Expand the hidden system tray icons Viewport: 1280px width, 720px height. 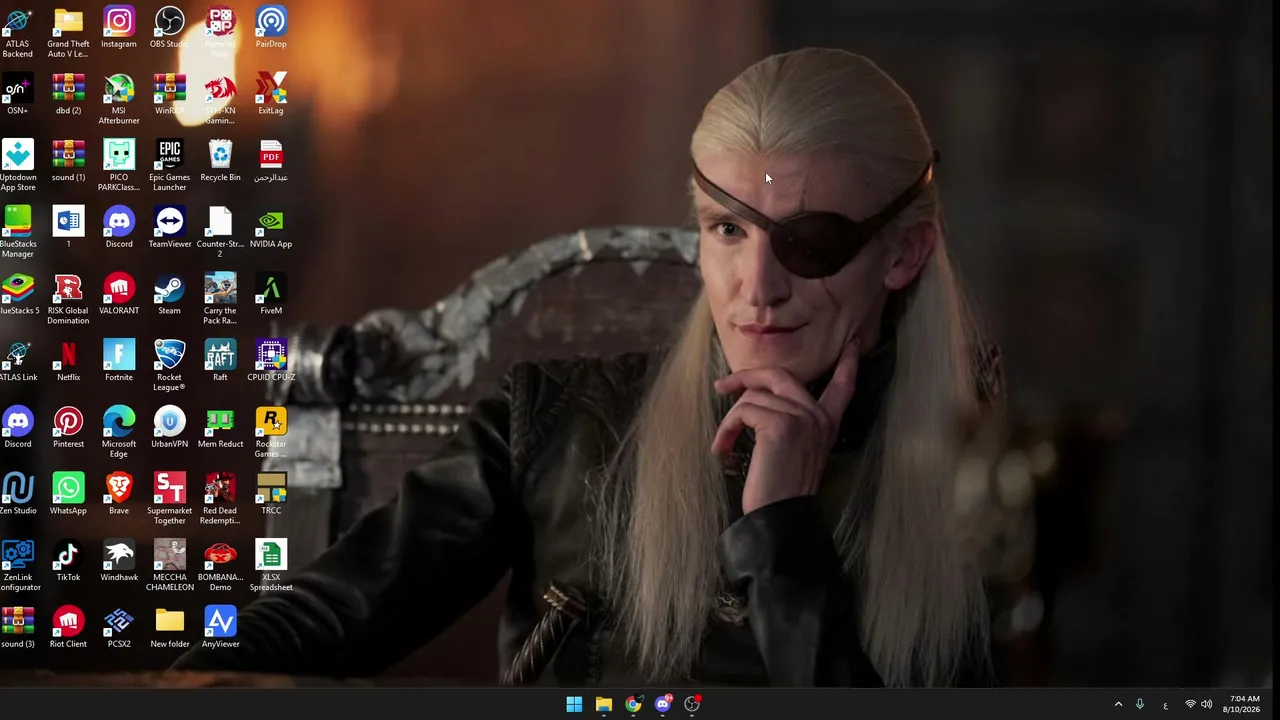pyautogui.click(x=1118, y=704)
